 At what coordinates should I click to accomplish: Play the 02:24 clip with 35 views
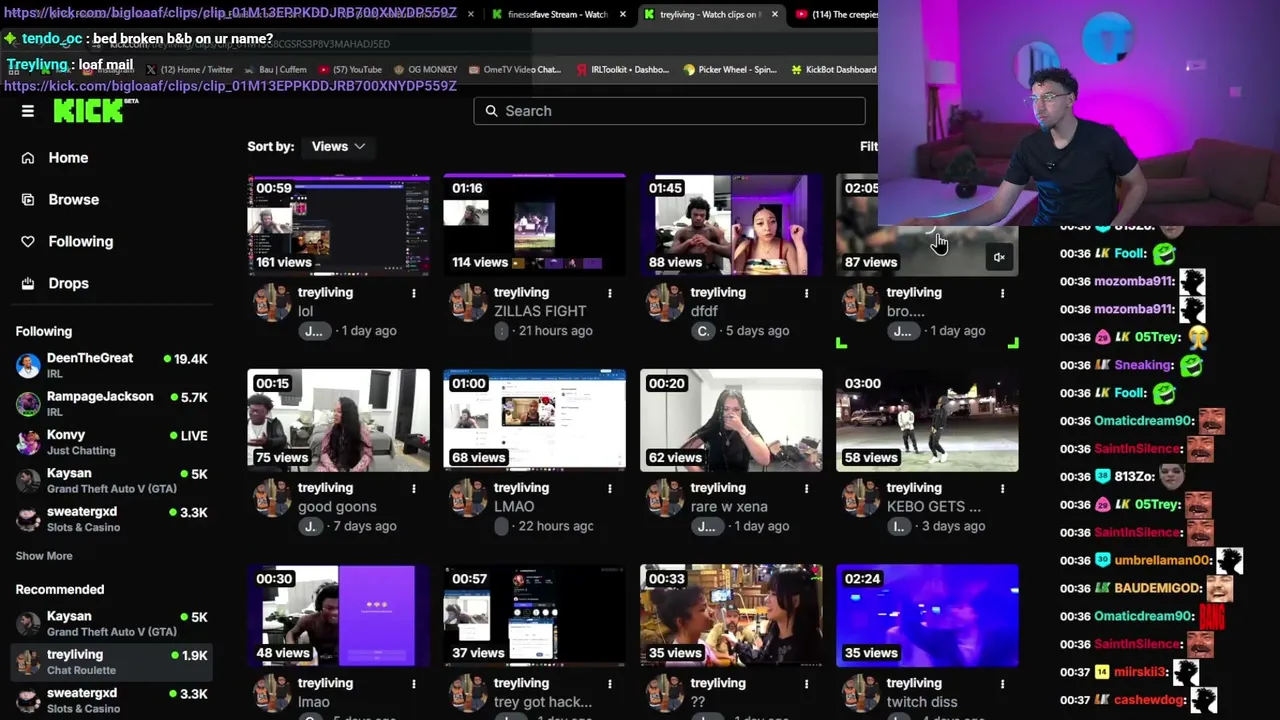927,616
